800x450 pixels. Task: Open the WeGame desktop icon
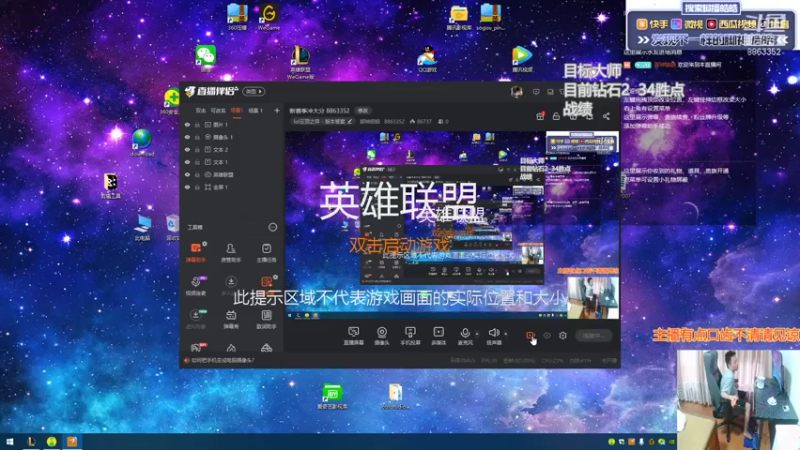268,17
